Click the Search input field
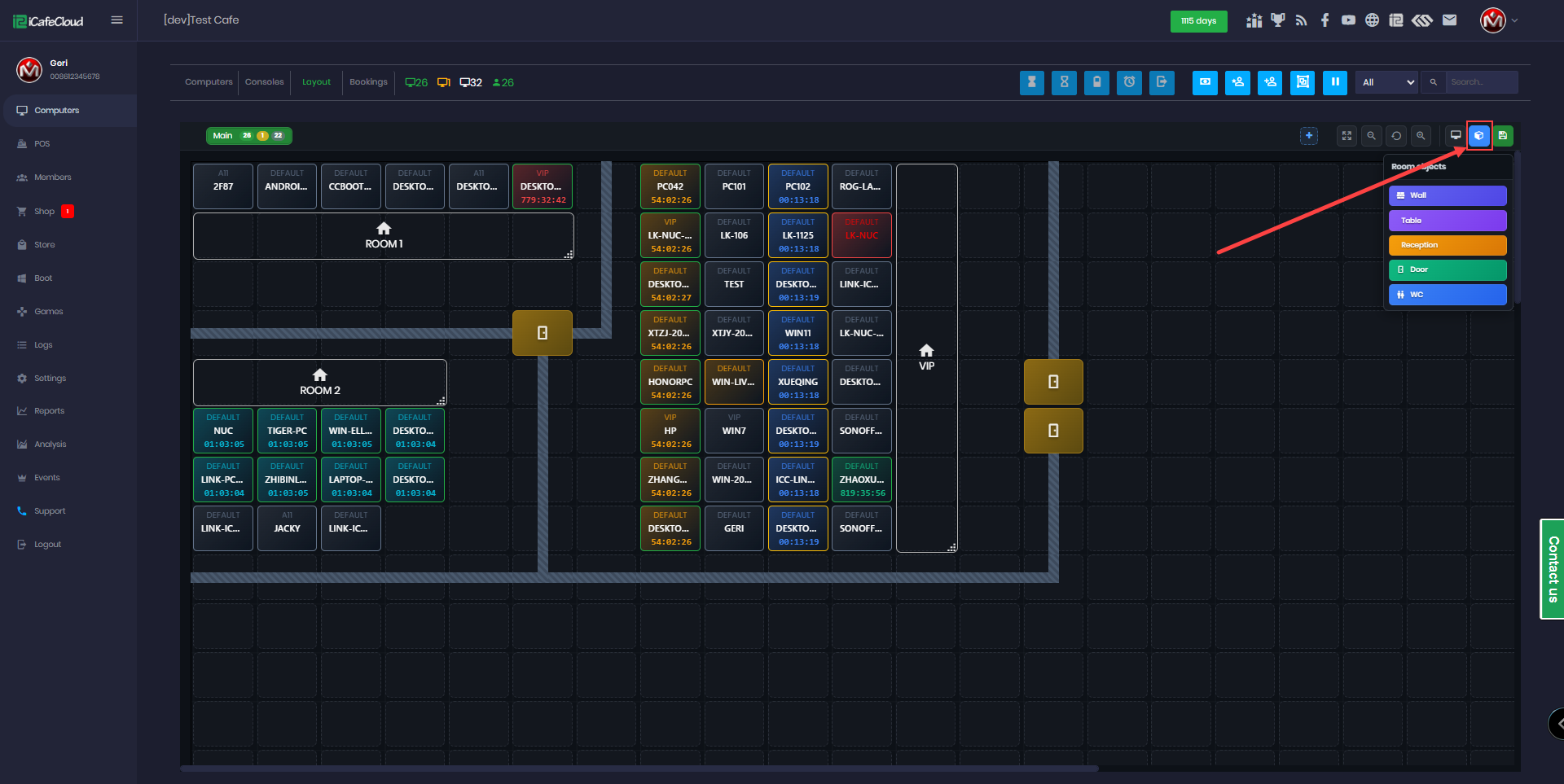 click(x=1481, y=82)
